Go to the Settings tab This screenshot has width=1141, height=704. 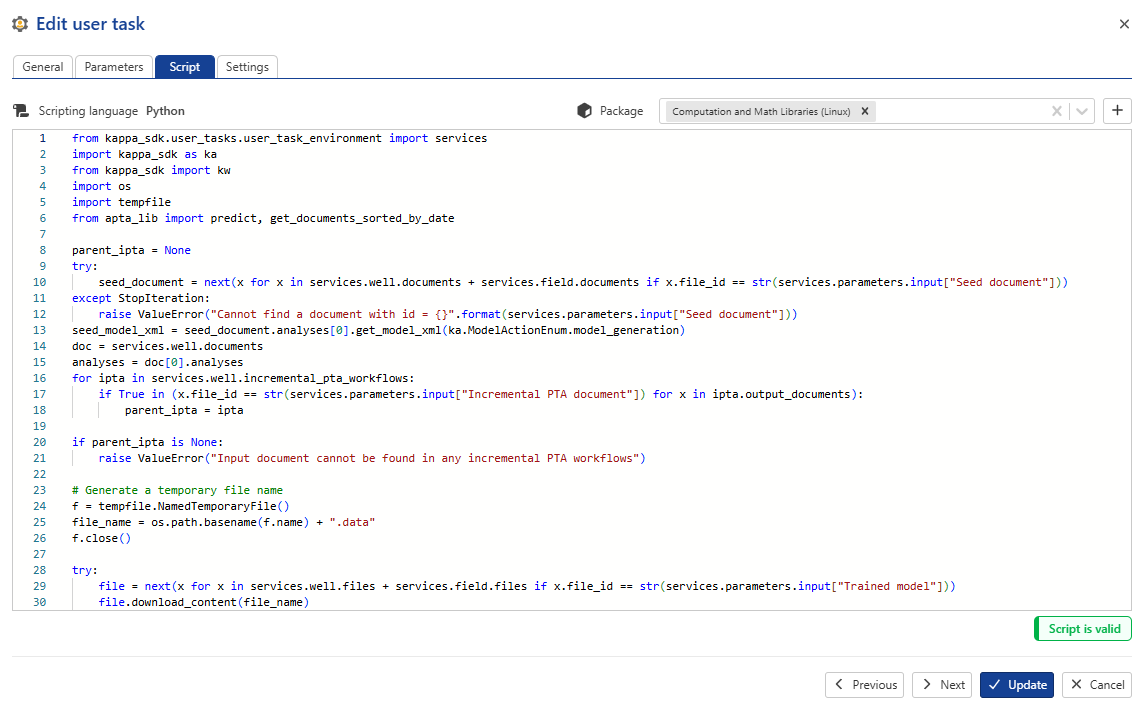tap(247, 67)
